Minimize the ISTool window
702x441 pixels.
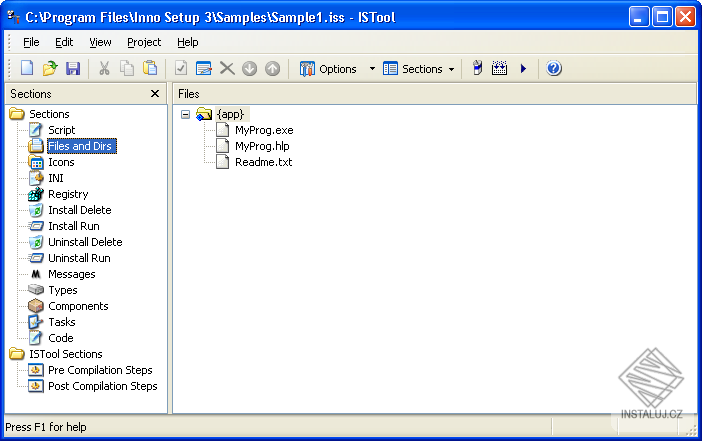pyautogui.click(x=639, y=17)
